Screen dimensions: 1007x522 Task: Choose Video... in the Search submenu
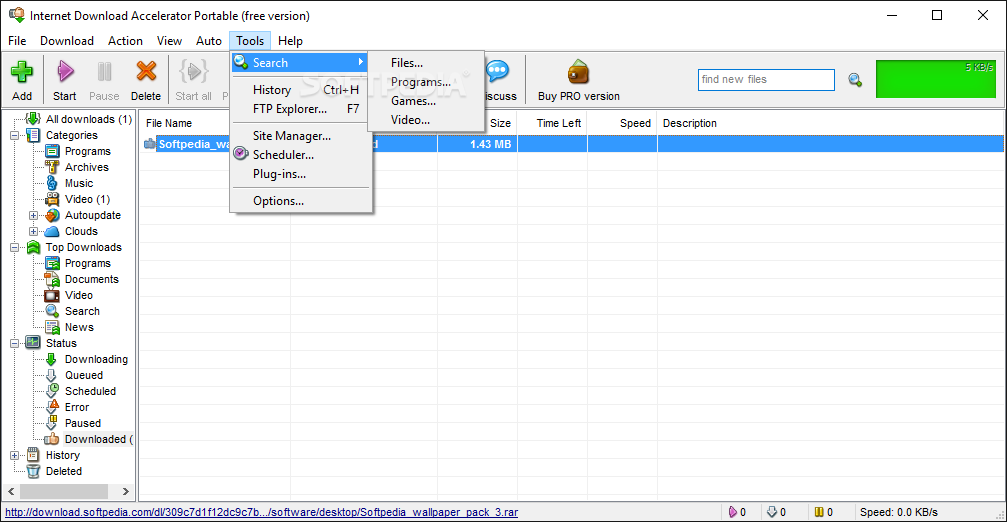[x=426, y=120]
